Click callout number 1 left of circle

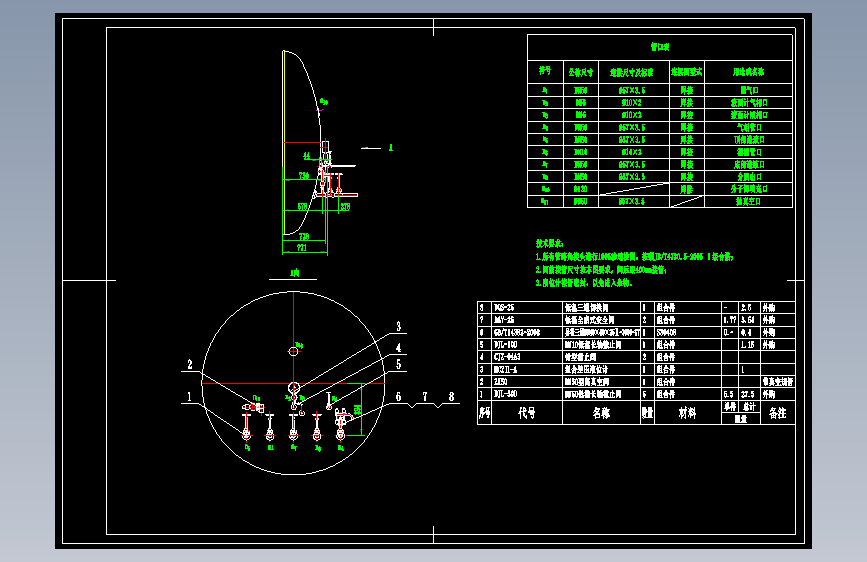click(189, 397)
